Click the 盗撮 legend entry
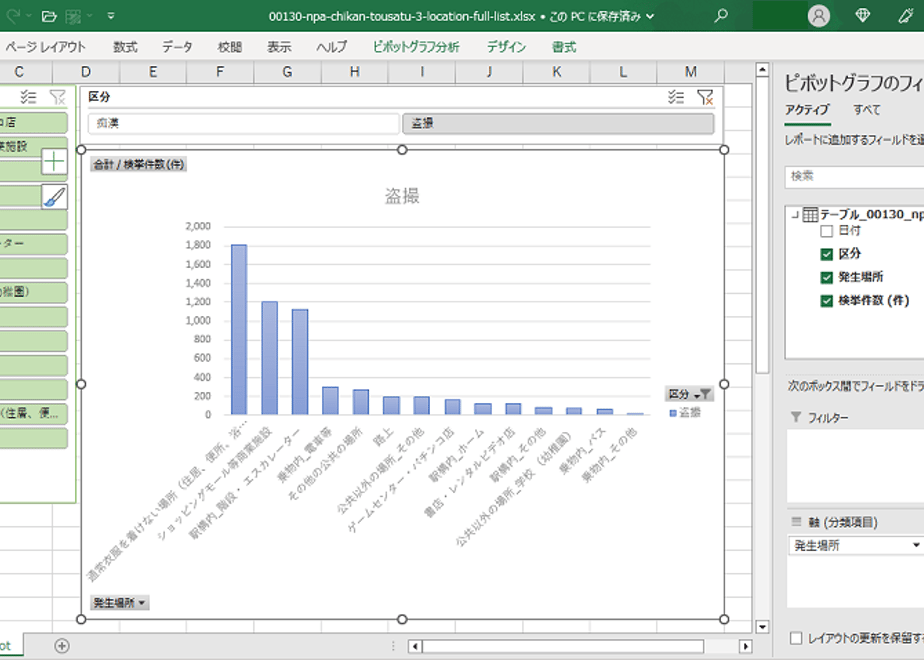The height and width of the screenshot is (660, 924). pyautogui.click(x=685, y=412)
